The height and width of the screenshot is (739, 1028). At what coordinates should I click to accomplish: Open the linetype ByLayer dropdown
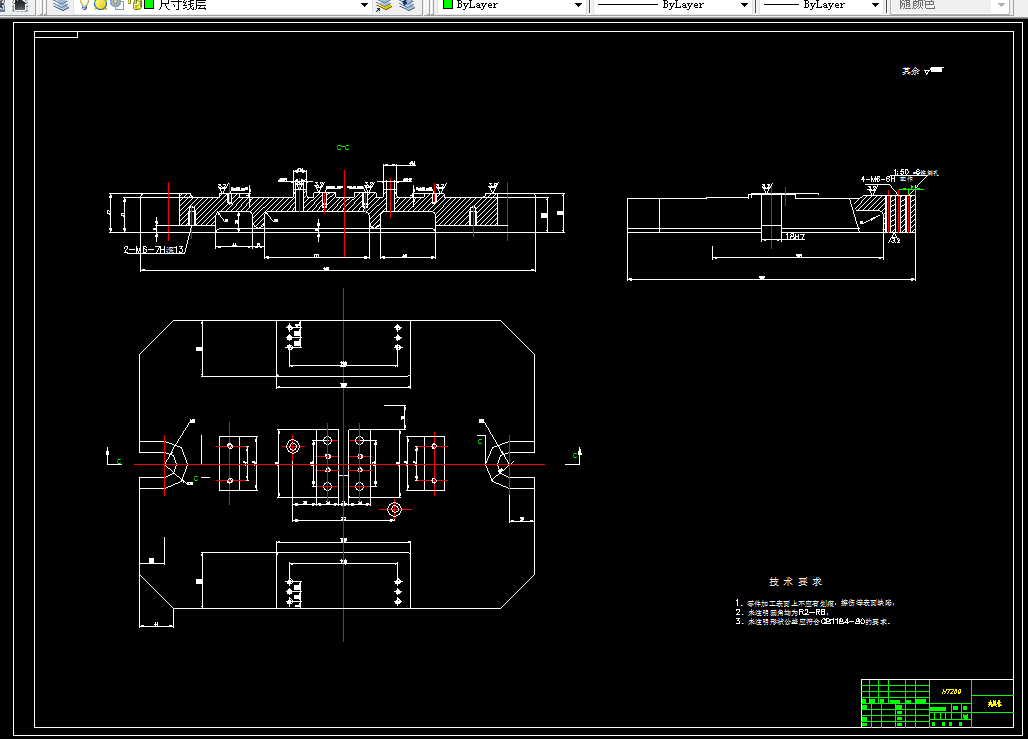673,5
